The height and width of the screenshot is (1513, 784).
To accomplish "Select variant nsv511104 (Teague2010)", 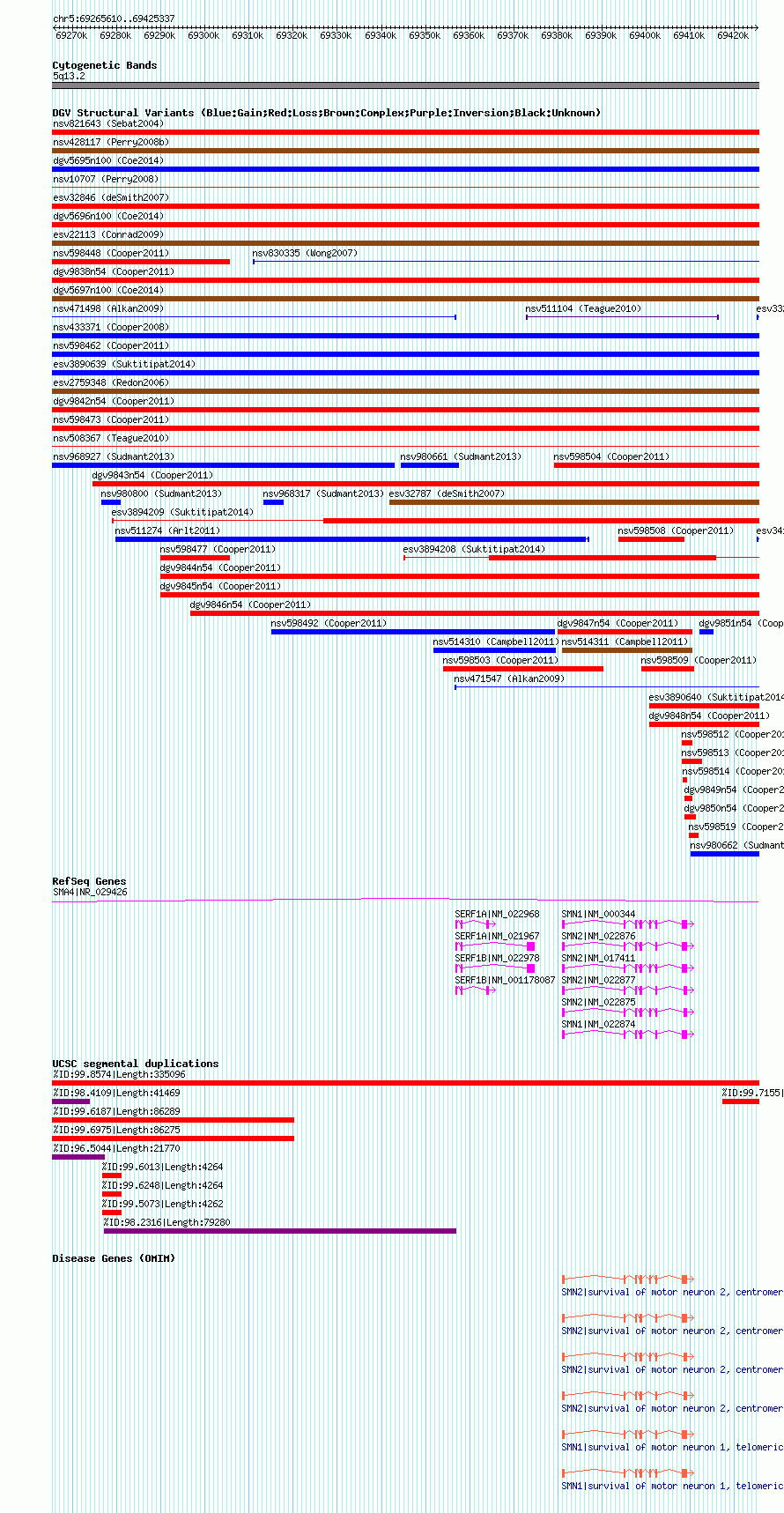I will coord(622,316).
